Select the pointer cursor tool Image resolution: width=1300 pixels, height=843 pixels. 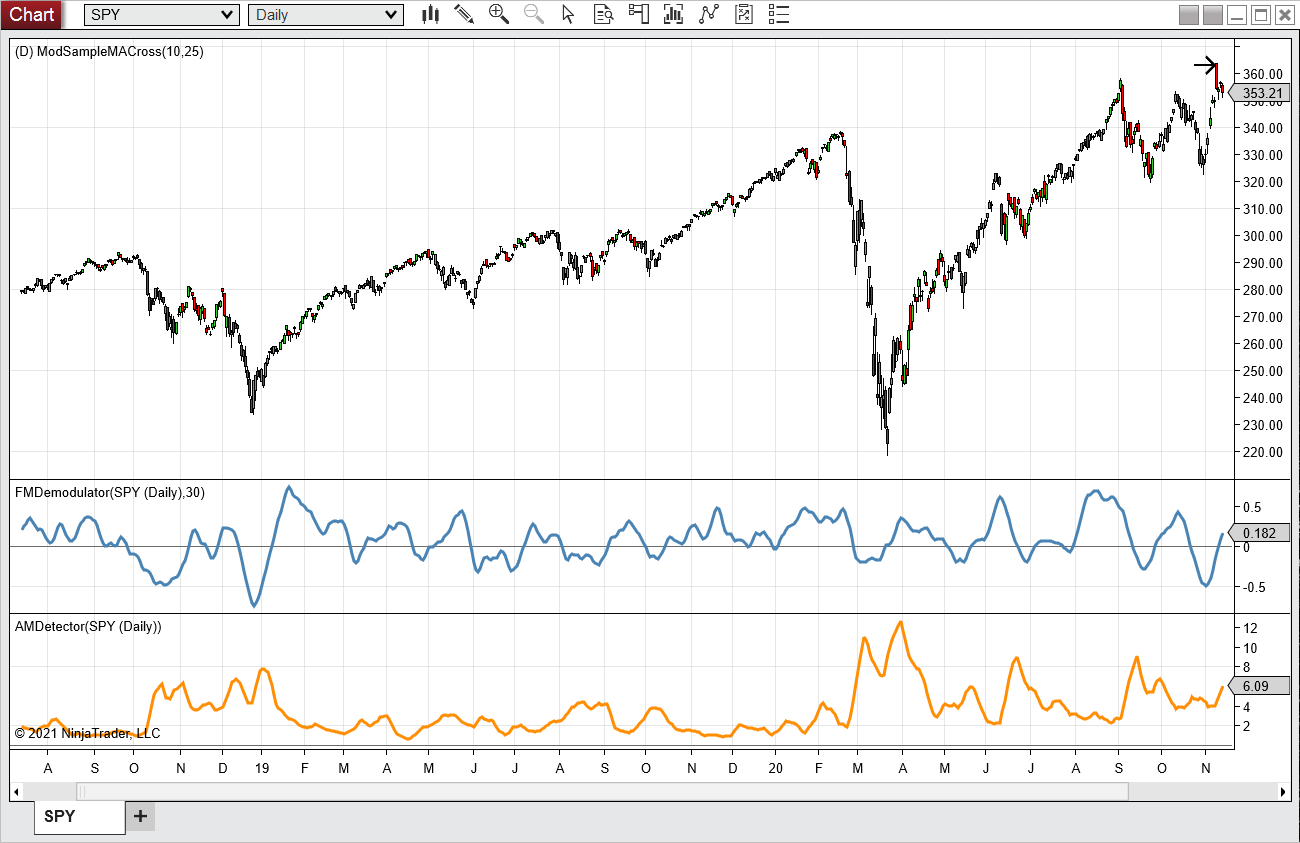click(568, 14)
